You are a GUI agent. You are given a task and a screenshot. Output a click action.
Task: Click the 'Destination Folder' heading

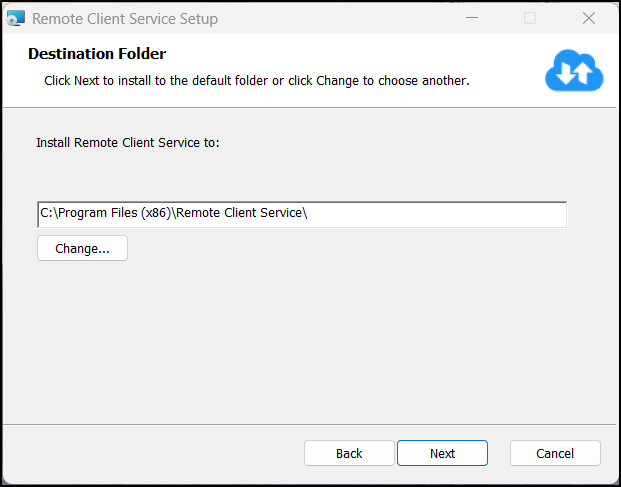click(97, 53)
